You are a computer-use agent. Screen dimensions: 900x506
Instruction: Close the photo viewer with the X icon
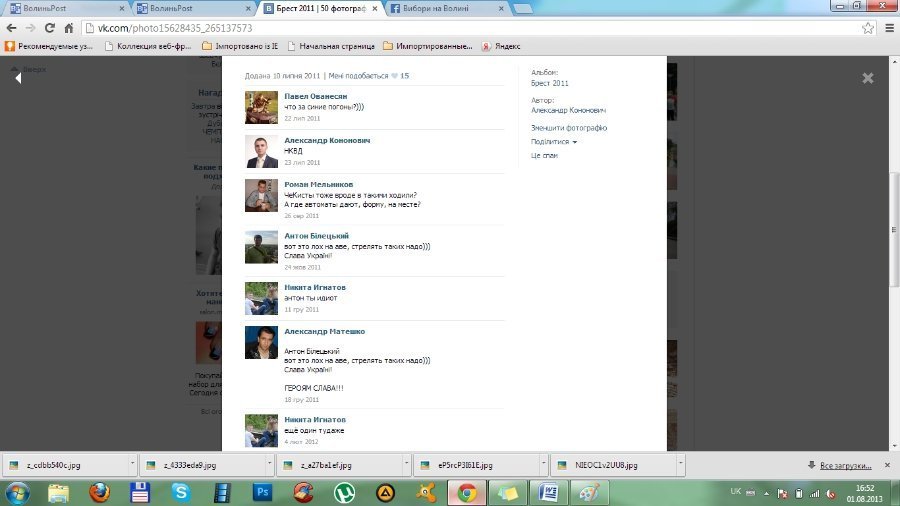coord(867,78)
